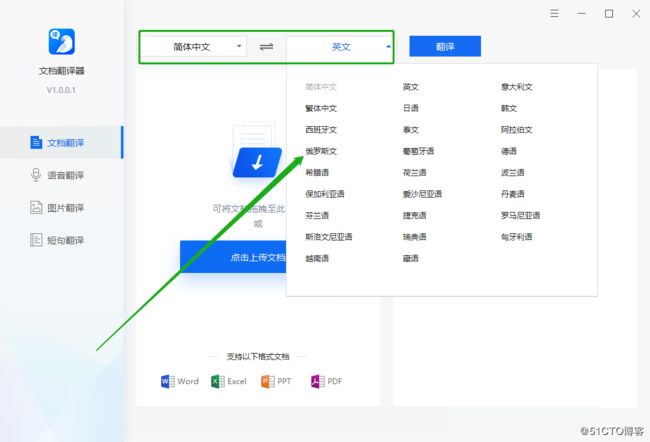Select 越南语 language option
The width and height of the screenshot is (650, 442).
pyautogui.click(x=317, y=258)
